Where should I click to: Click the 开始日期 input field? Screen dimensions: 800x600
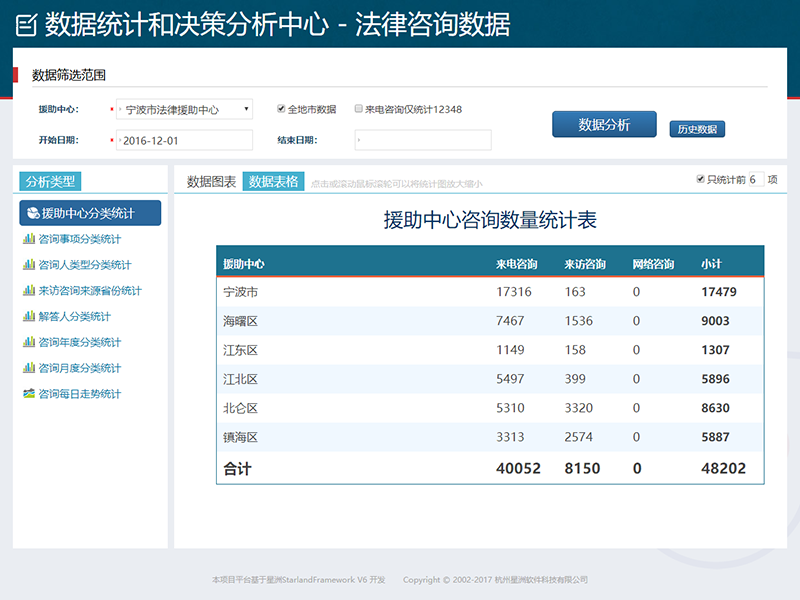click(184, 140)
